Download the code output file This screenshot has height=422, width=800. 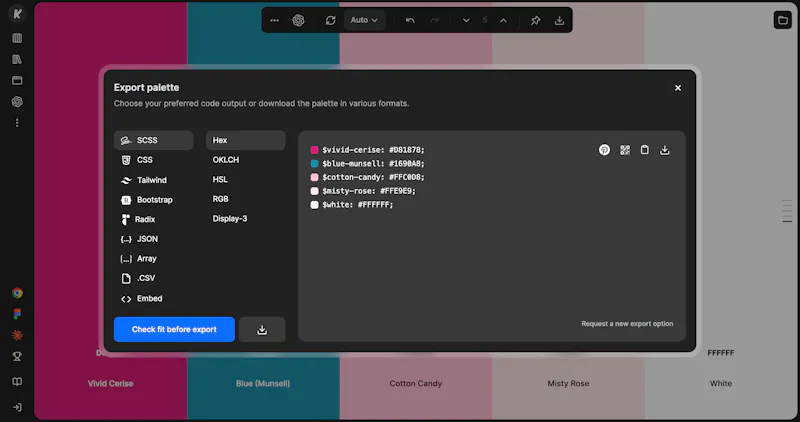(664, 150)
